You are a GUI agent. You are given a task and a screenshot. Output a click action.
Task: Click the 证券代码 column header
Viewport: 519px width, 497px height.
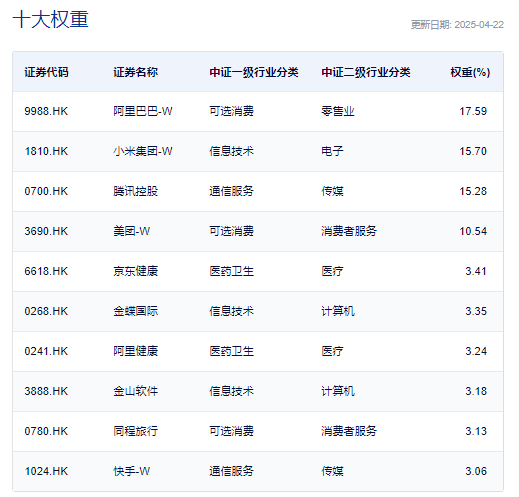click(x=46, y=72)
